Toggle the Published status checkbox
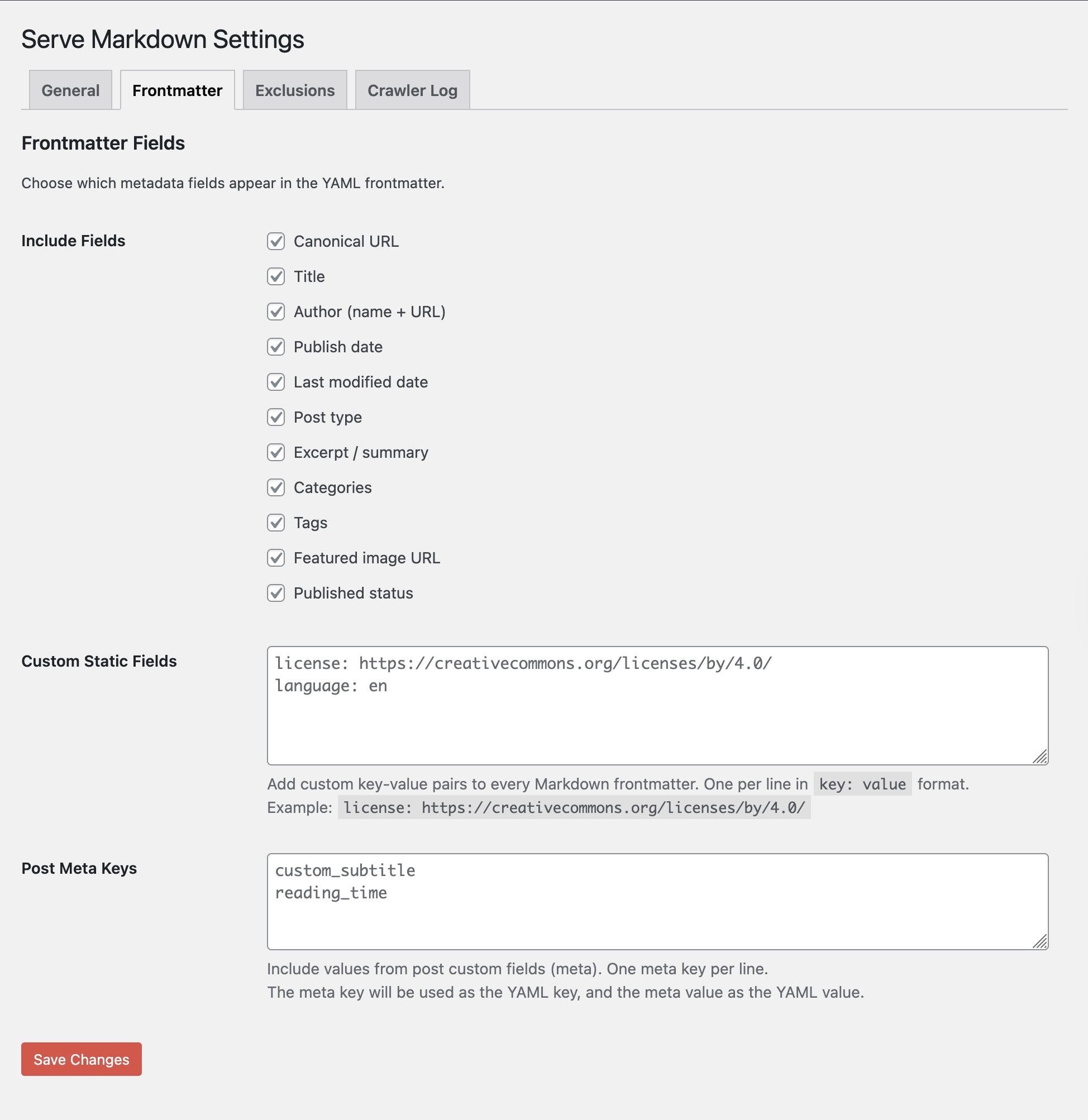This screenshot has width=1088, height=1120. tap(275, 593)
